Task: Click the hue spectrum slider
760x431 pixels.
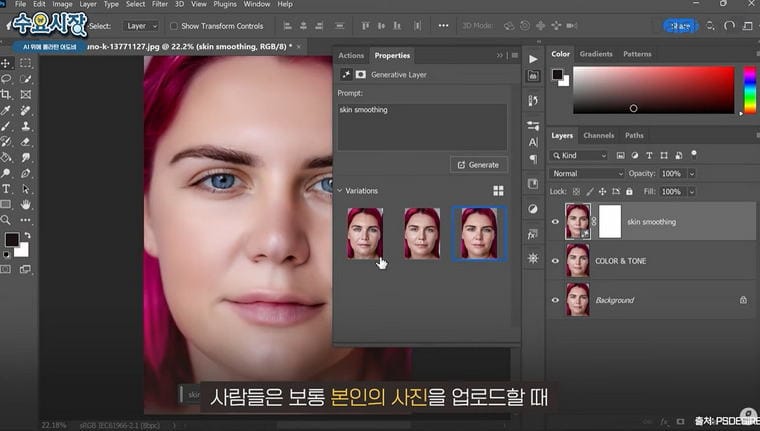Action: tap(750, 91)
